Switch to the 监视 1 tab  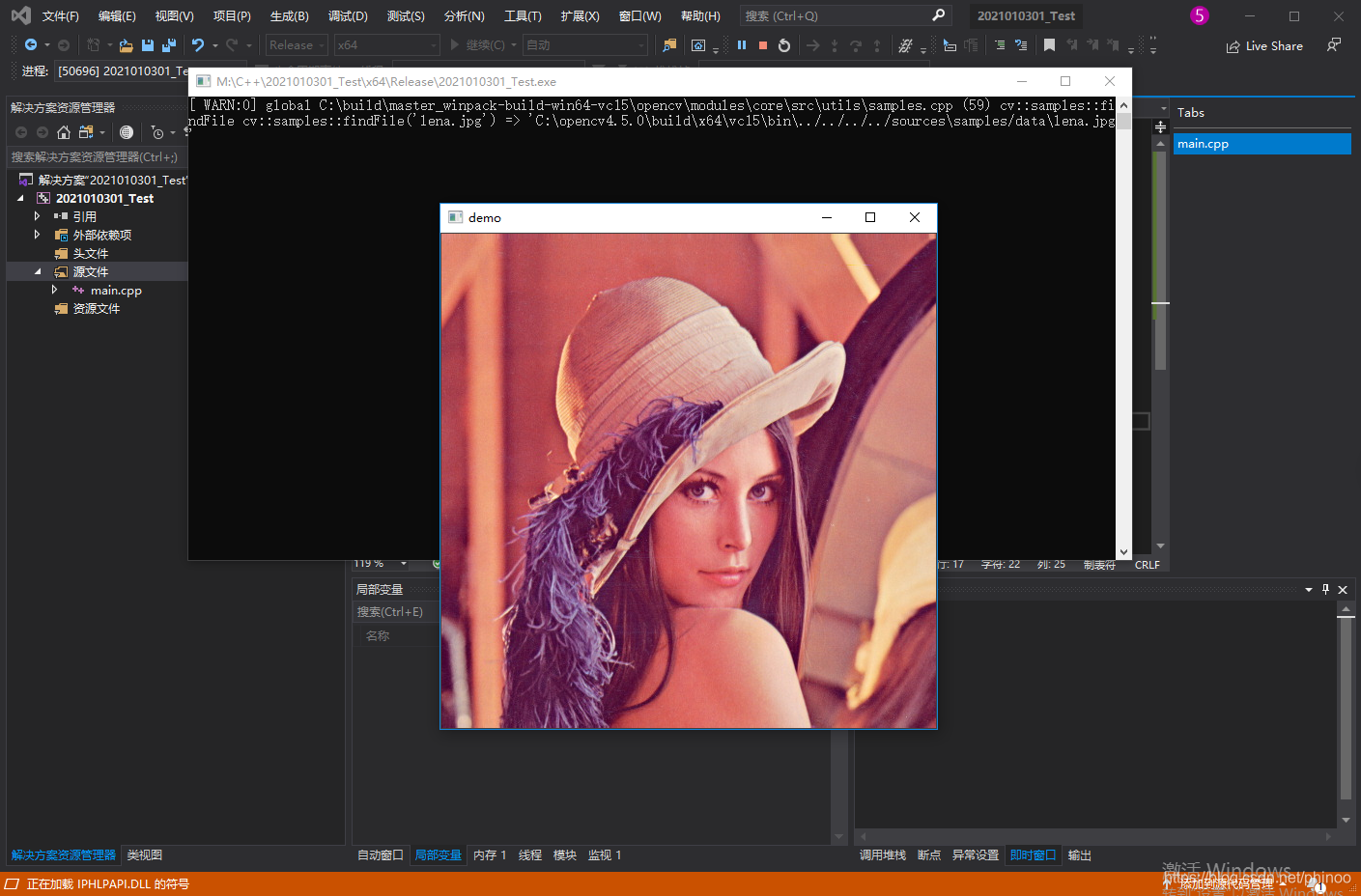click(605, 855)
